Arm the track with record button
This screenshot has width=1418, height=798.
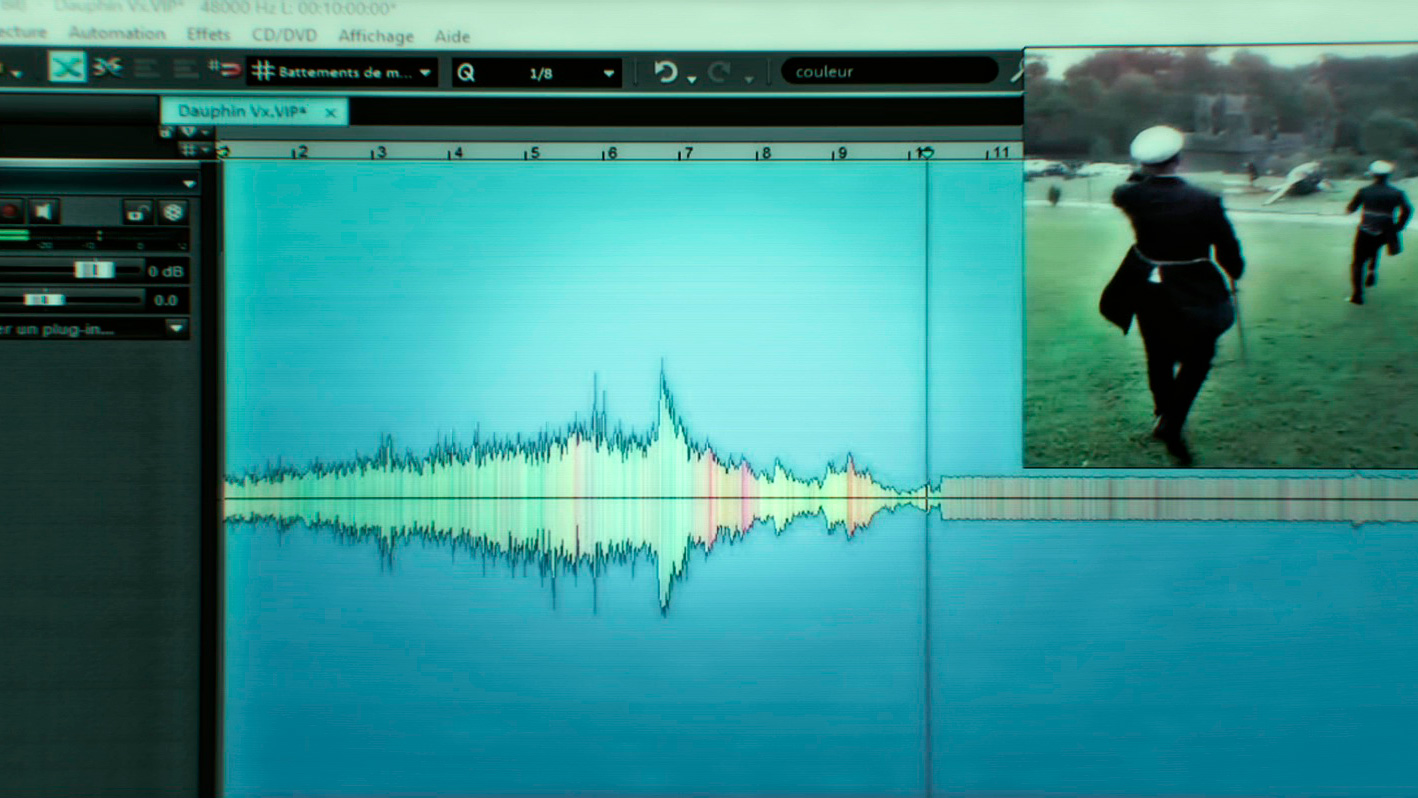[10, 211]
